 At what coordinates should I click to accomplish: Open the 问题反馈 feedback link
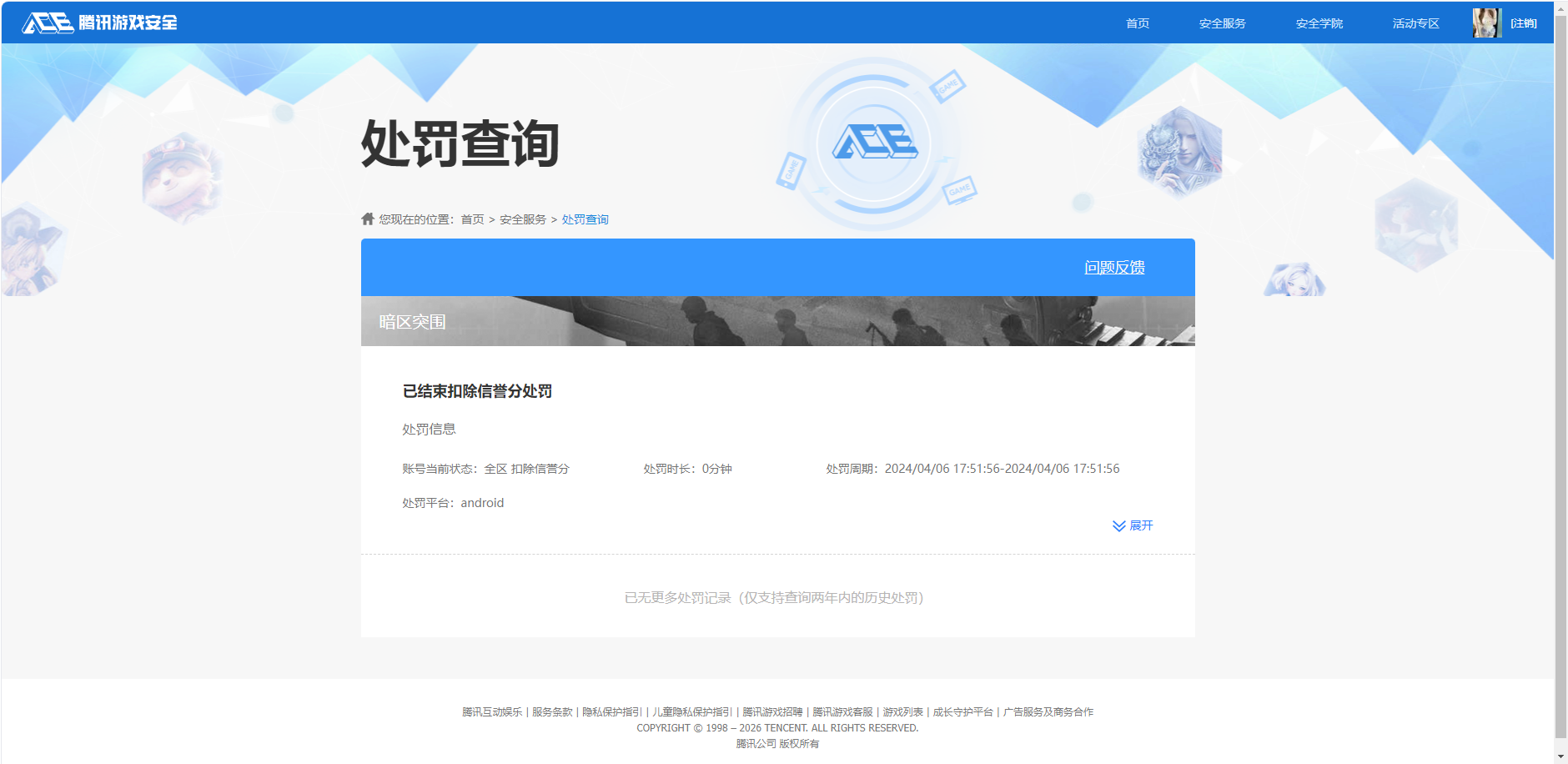(1114, 267)
